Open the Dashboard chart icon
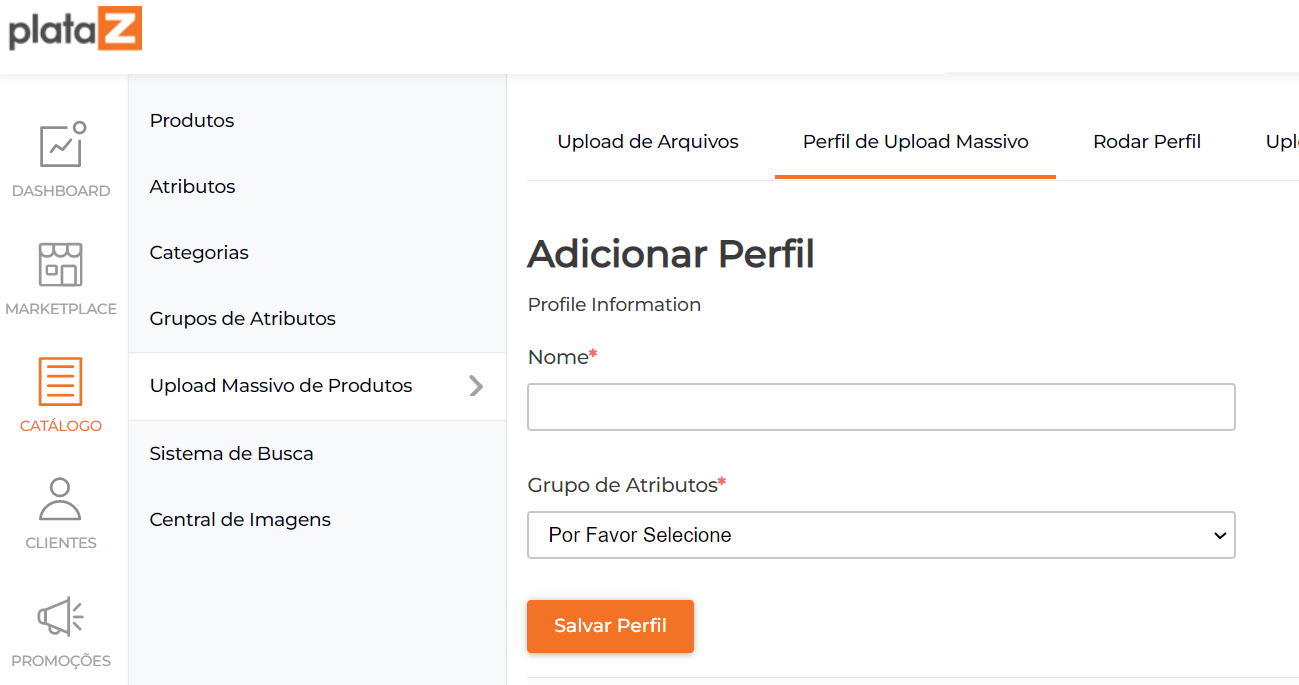This screenshot has height=685, width=1299. (x=62, y=145)
